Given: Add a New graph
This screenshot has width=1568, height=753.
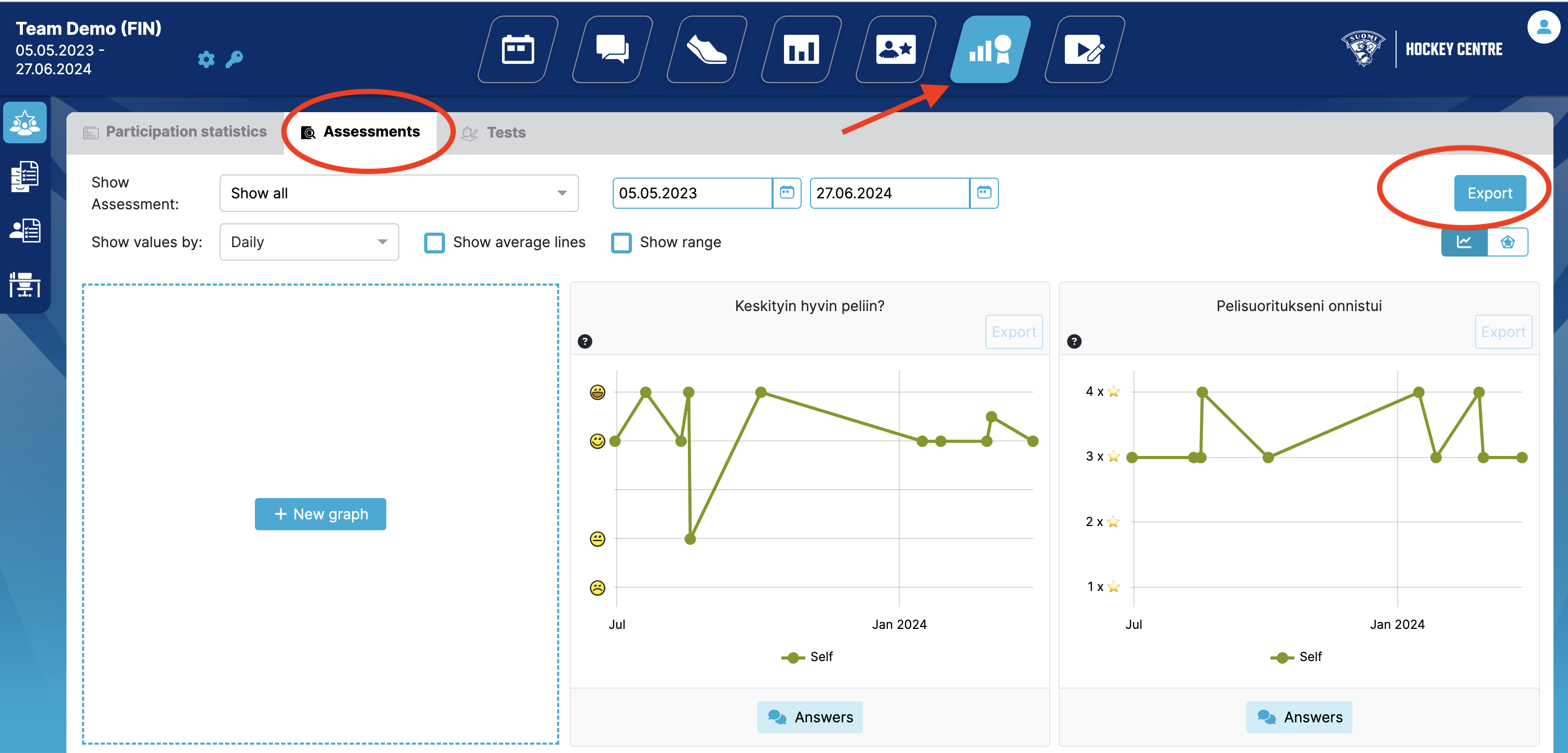Looking at the screenshot, I should coord(320,514).
